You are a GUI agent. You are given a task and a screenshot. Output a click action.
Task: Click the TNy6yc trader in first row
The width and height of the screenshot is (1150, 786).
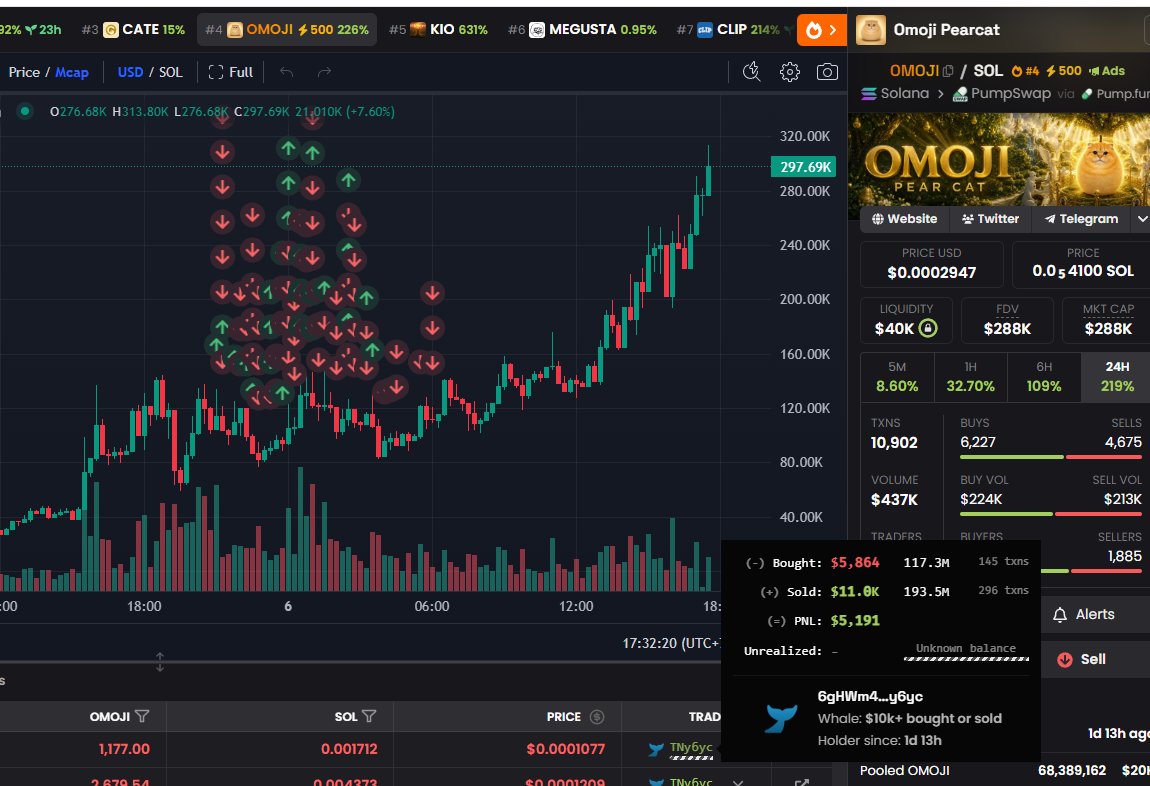(x=691, y=747)
